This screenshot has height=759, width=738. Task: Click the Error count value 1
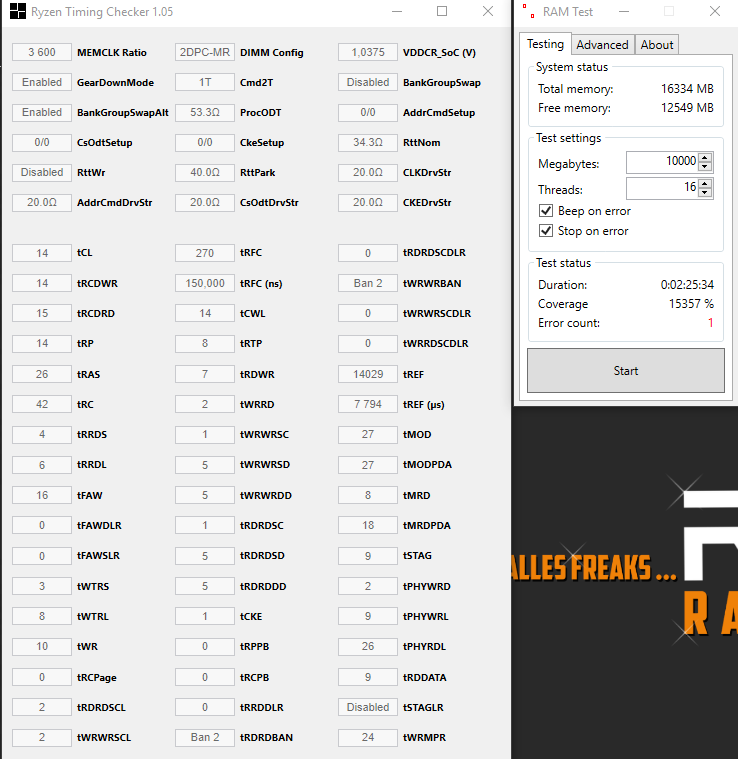tap(710, 323)
